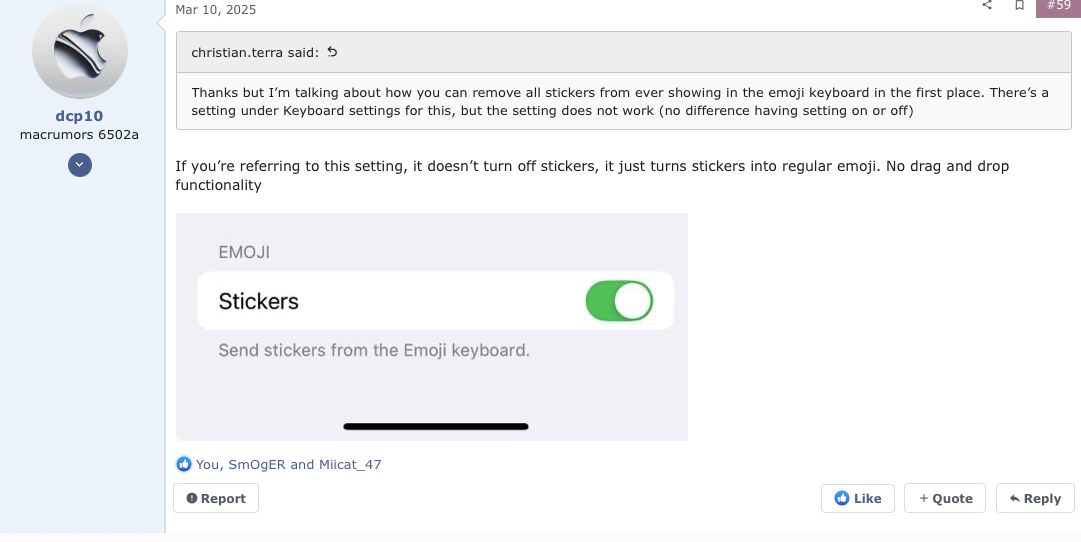
Task: Click "You" in the reactions list
Action: click(207, 464)
